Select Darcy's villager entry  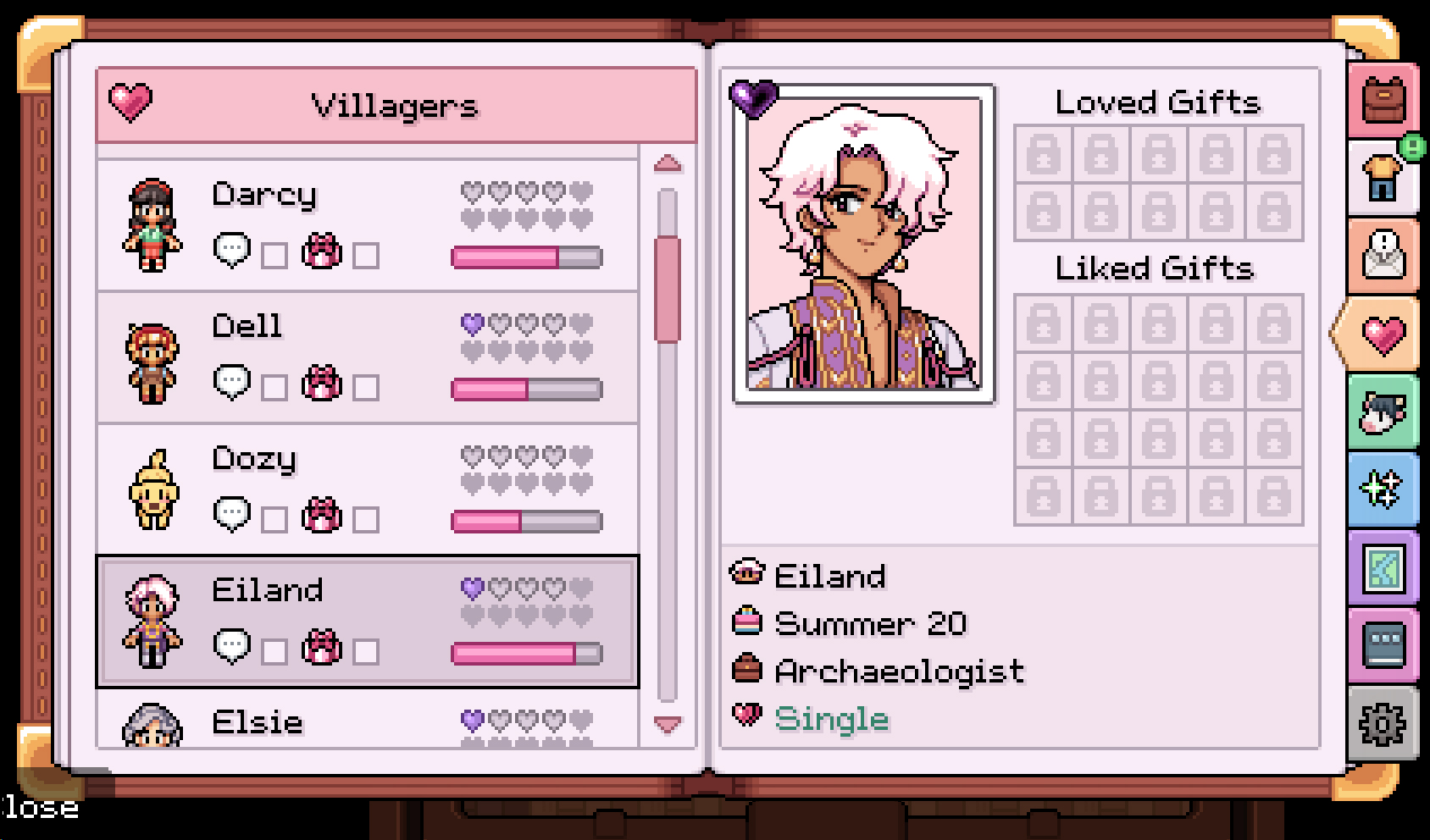368,225
